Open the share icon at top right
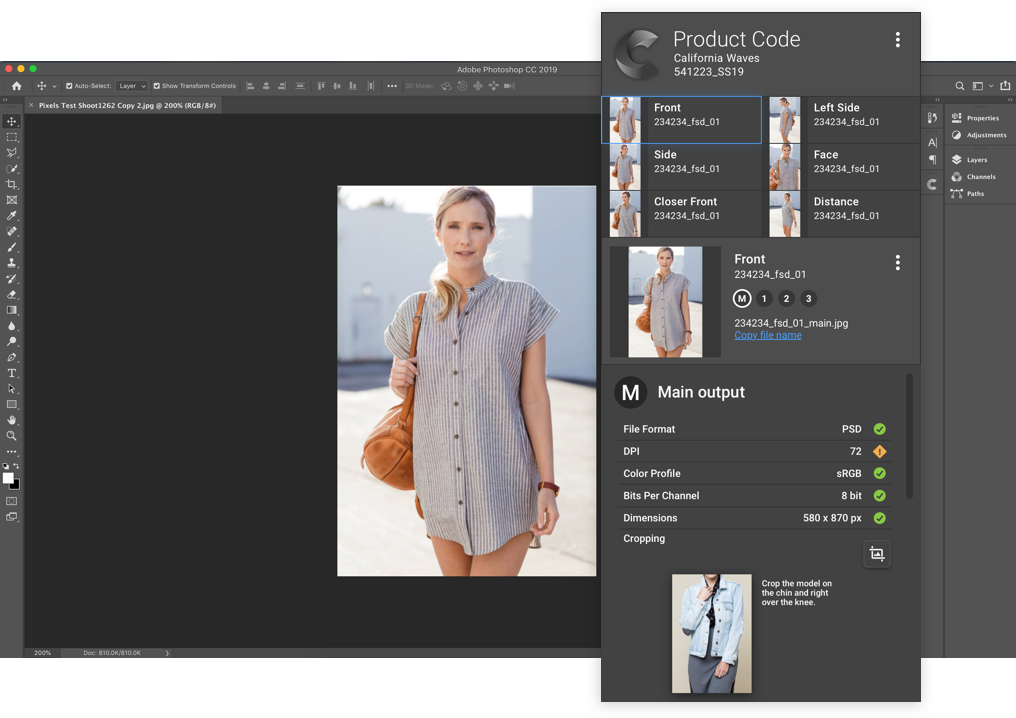The image size is (1016, 718). pos(1005,86)
